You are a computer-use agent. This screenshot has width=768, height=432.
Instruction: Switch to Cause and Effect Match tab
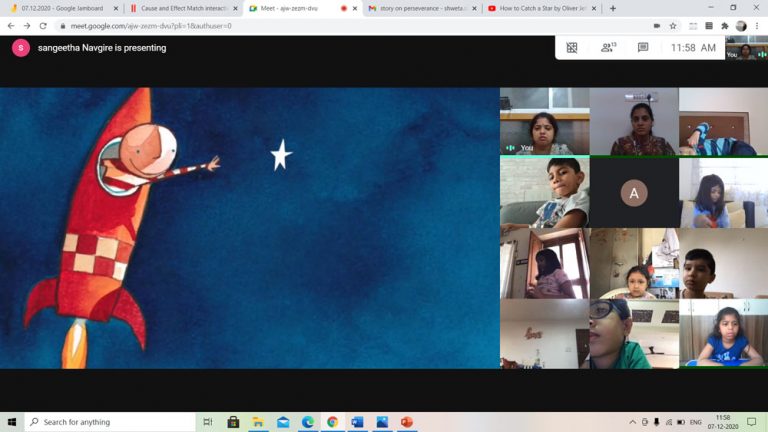coord(184,8)
